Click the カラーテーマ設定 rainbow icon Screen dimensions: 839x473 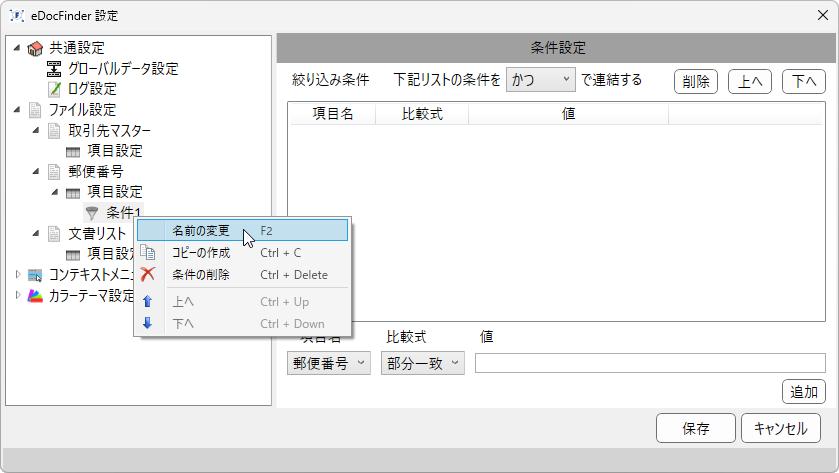tap(35, 295)
